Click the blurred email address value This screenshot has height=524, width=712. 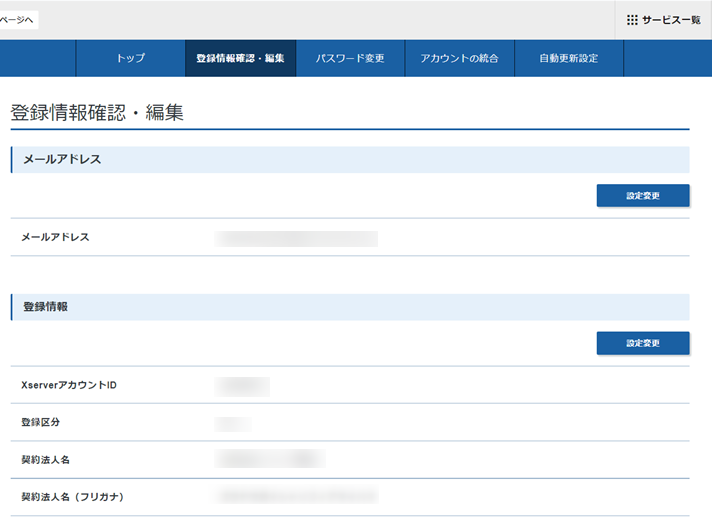pyautogui.click(x=297, y=238)
